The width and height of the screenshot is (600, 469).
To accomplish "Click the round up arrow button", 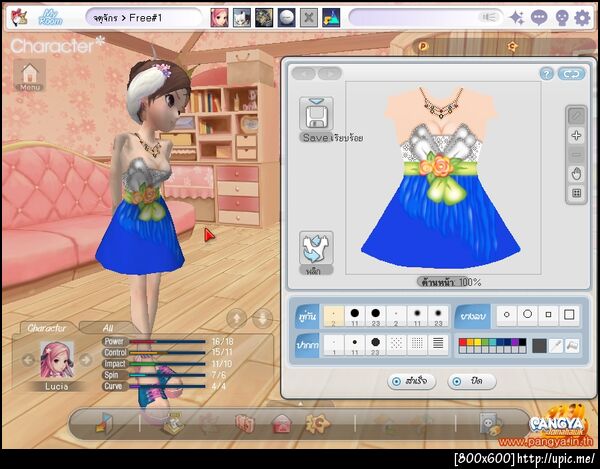I will tap(236, 318).
